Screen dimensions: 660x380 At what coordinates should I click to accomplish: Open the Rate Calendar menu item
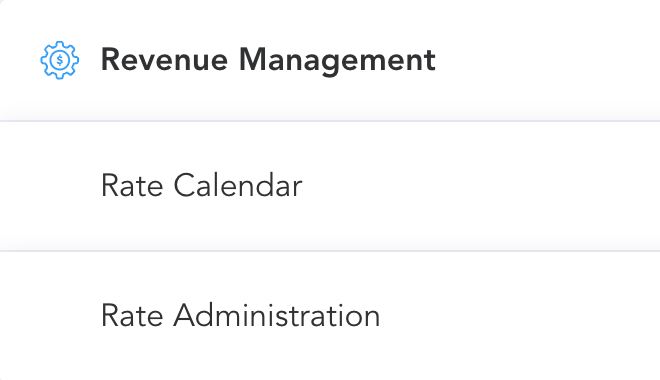pyautogui.click(x=330, y=186)
